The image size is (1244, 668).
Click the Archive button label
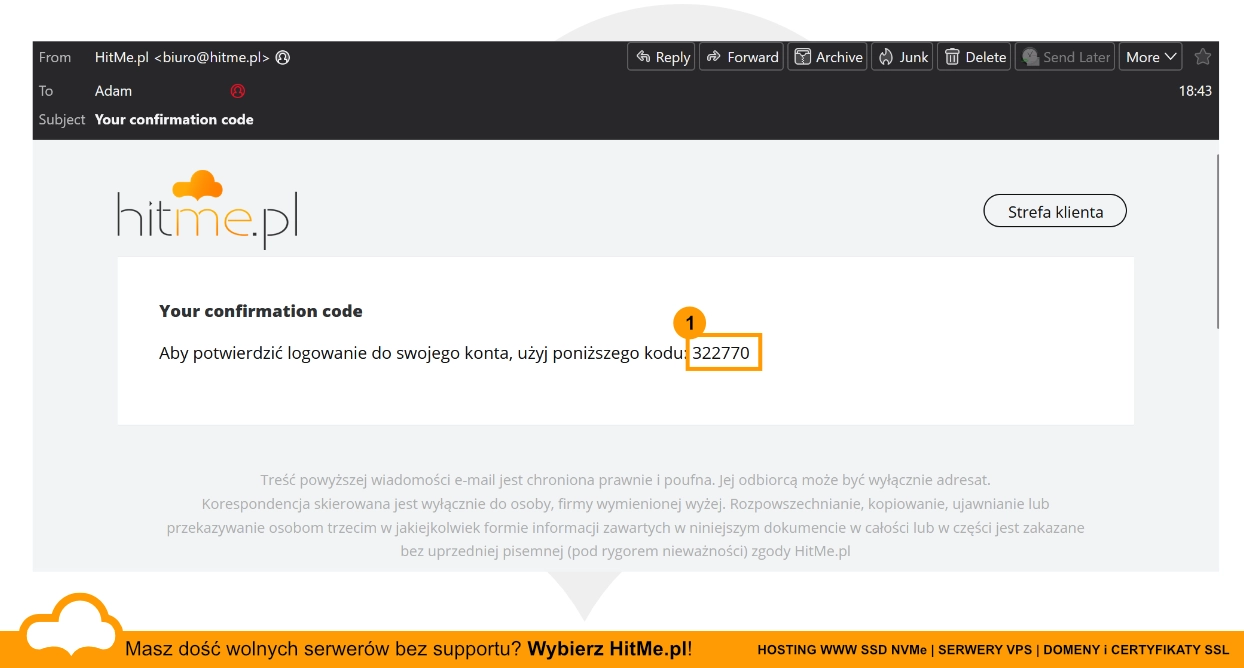point(839,57)
